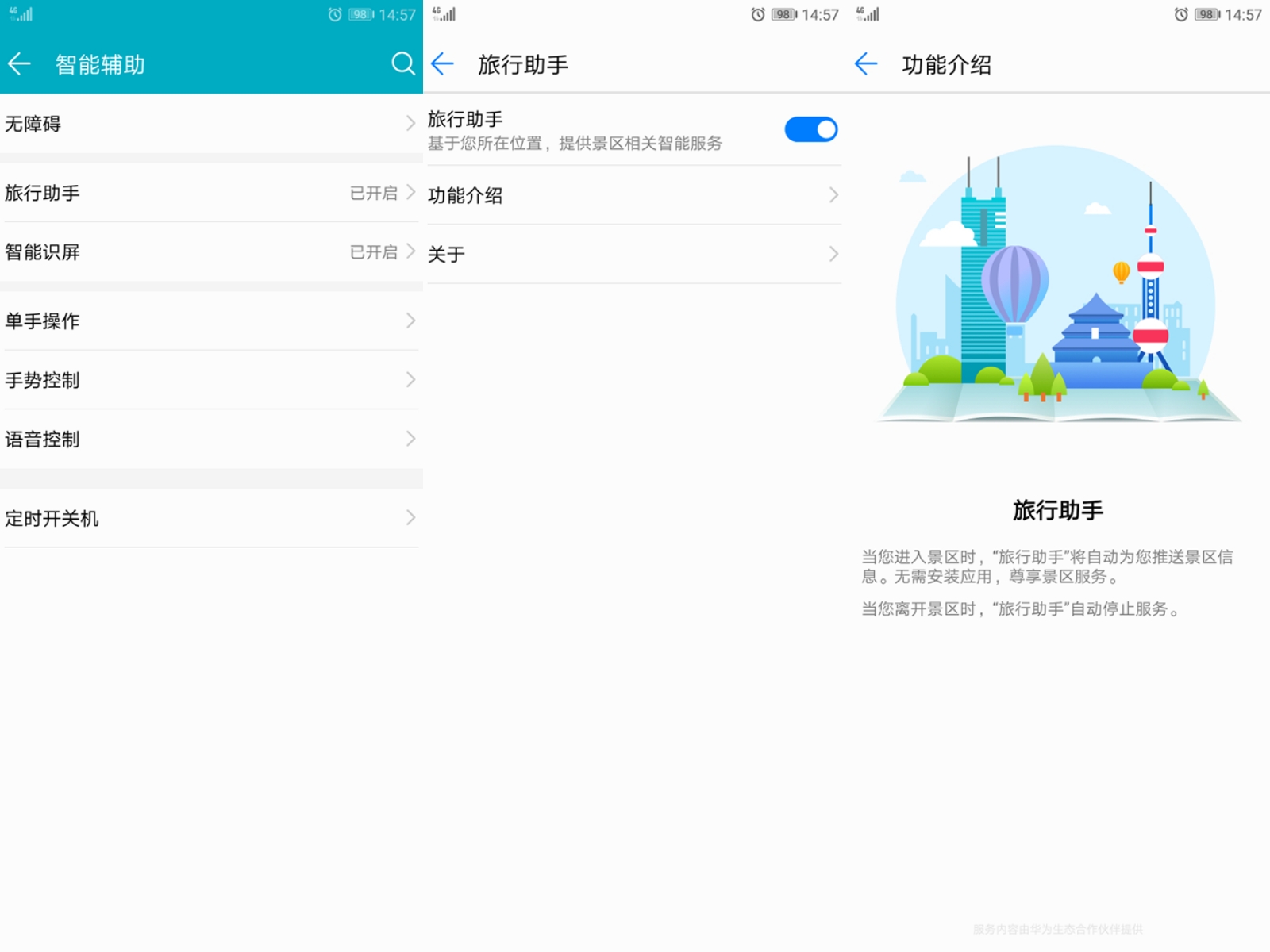The height and width of the screenshot is (952, 1270).
Task: Open 定时开关机 settings
Action: click(210, 518)
